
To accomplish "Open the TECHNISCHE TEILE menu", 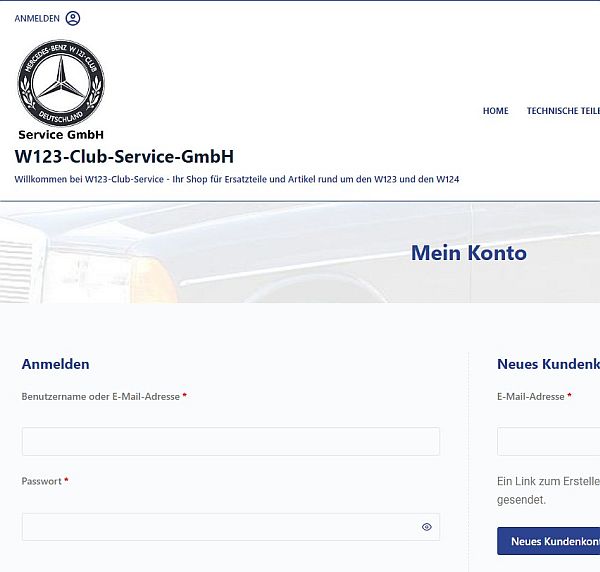I will coord(563,111).
